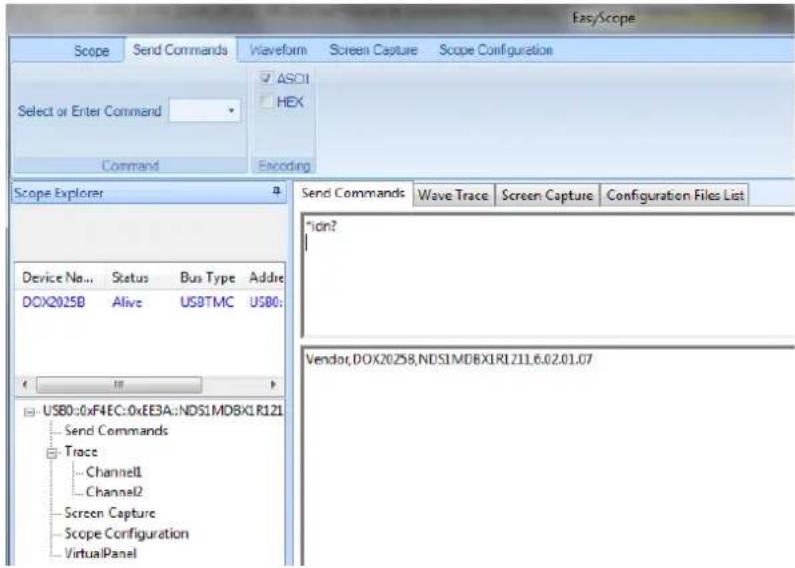
Task: Sort by Address column header
Action: click(x=266, y=278)
